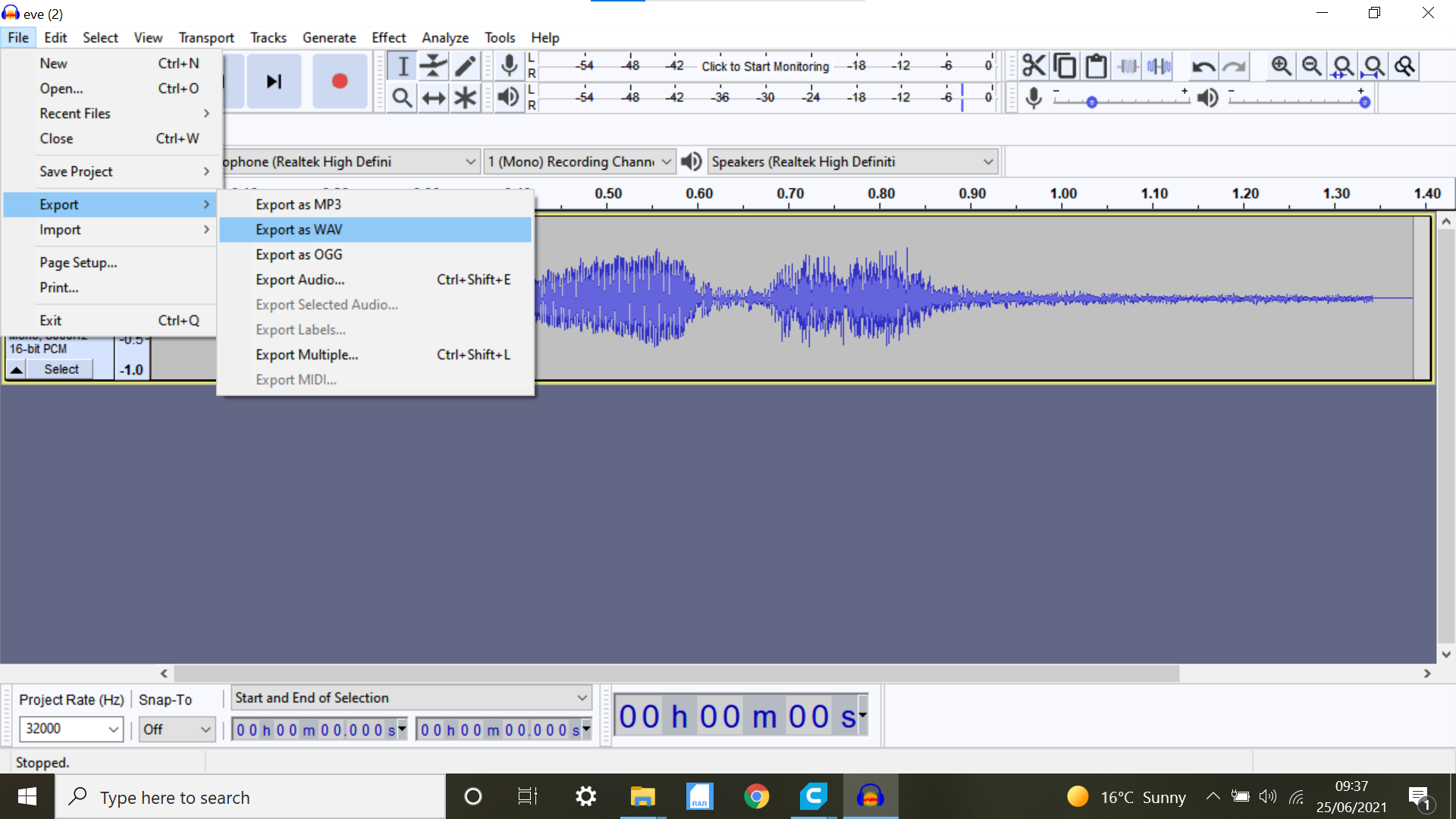The width and height of the screenshot is (1456, 819).
Task: Click the horizontal scrollbar thumb
Action: point(676,673)
